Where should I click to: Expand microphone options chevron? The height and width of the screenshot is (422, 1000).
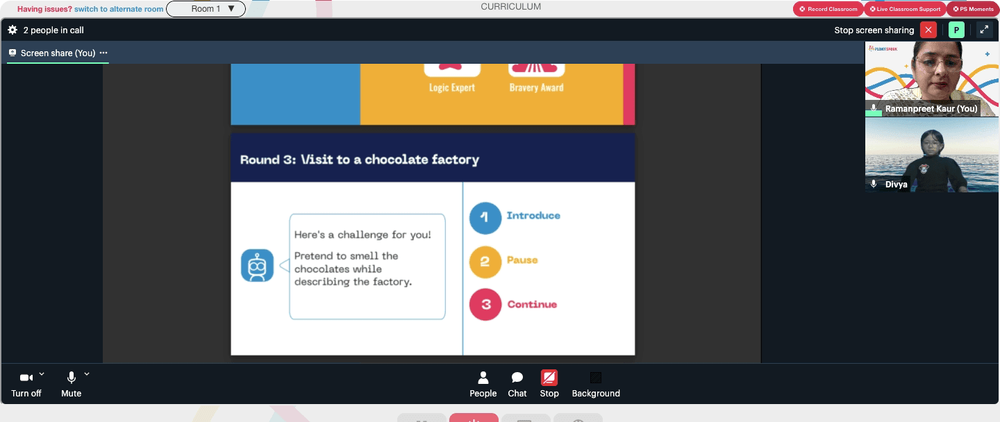[x=87, y=374]
